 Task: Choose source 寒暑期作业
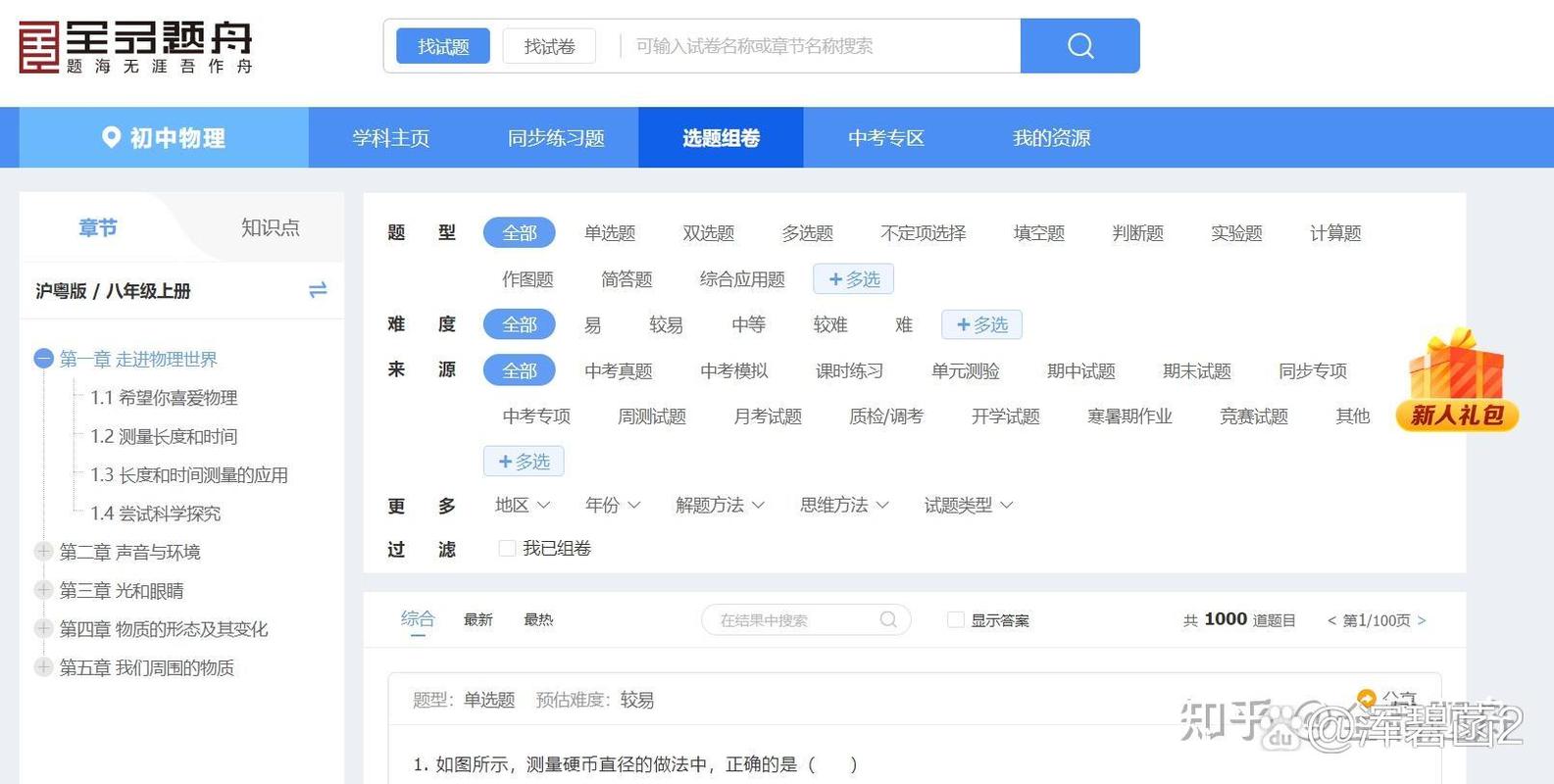[1129, 416]
